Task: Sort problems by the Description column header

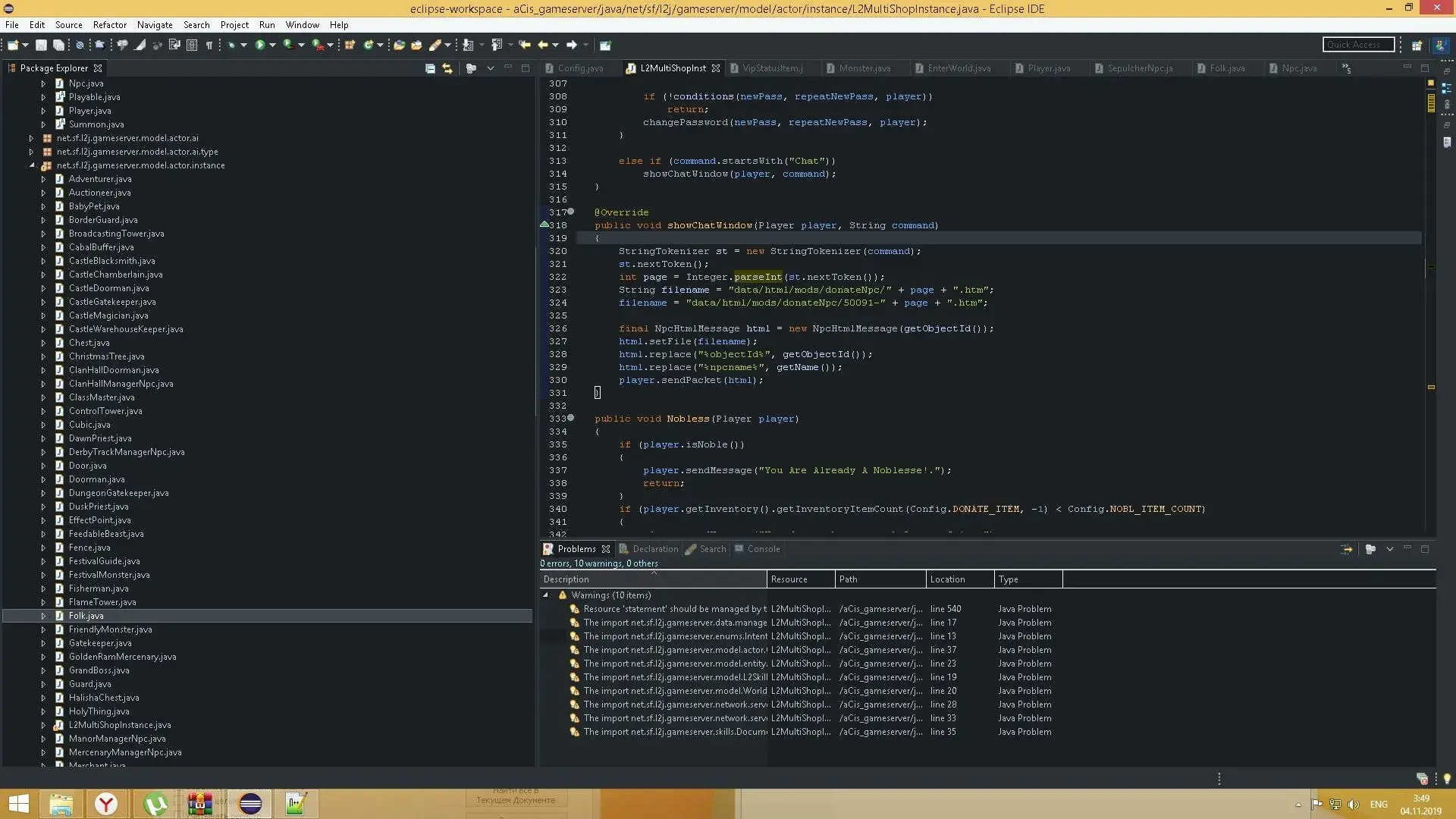Action: 653,579
